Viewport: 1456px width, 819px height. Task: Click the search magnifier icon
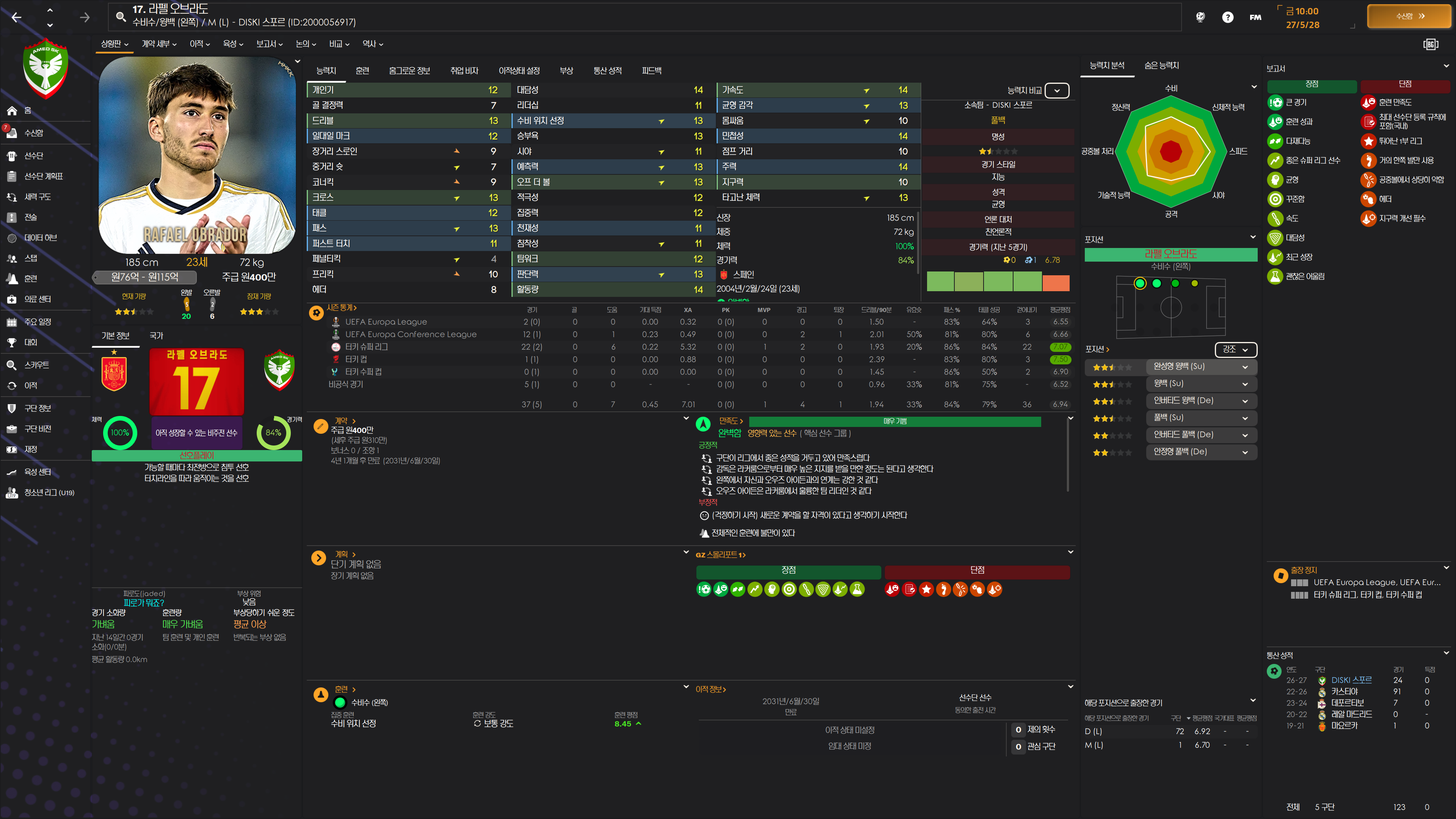(x=121, y=16)
